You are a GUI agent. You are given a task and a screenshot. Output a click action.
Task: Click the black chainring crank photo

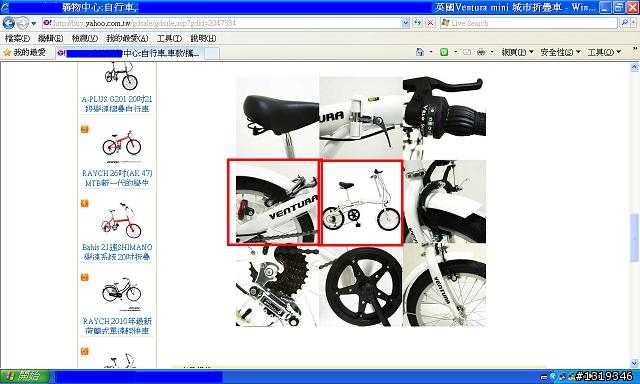(361, 286)
